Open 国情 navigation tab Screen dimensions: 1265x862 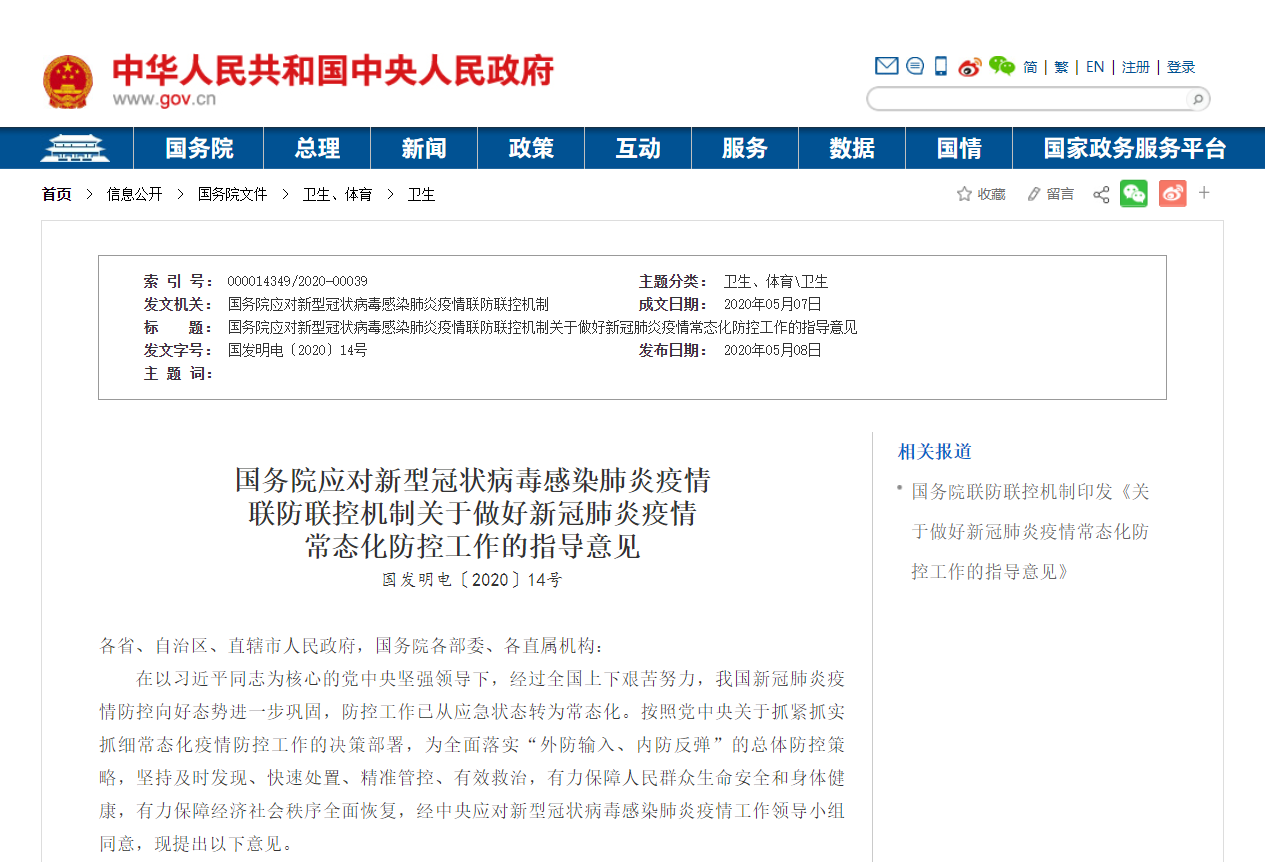tap(959, 149)
